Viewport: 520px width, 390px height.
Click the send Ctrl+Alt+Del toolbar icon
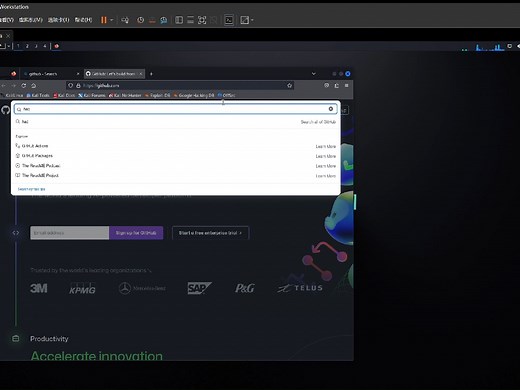pos(125,20)
